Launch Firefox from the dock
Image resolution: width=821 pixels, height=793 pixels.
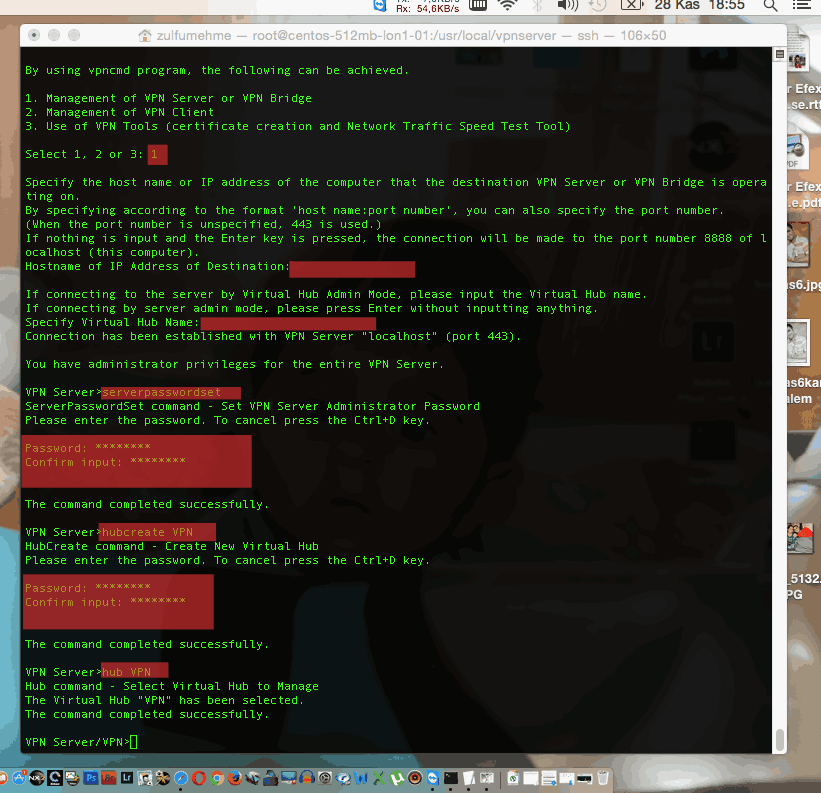[234, 777]
